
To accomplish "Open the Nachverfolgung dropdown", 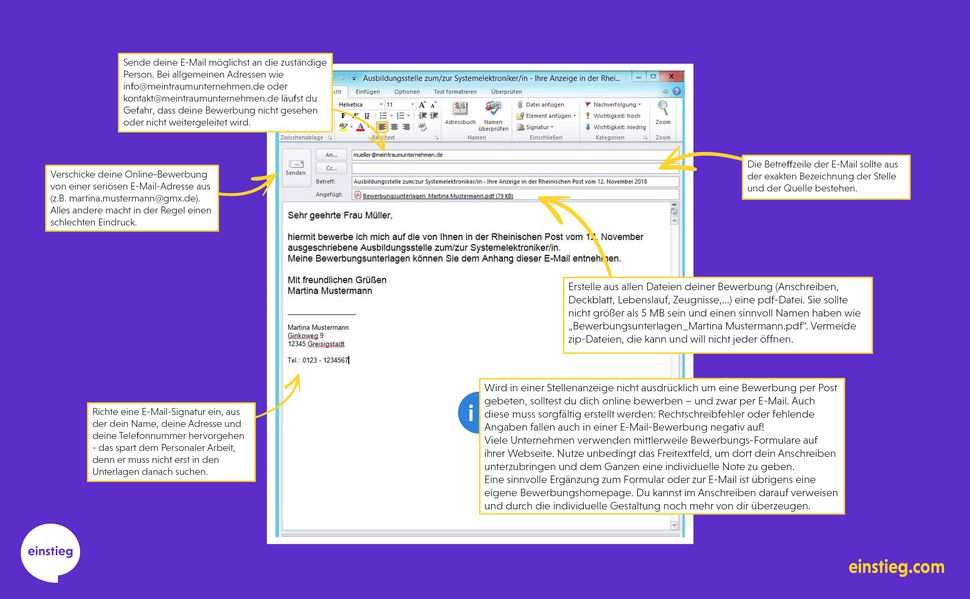I will [612, 104].
